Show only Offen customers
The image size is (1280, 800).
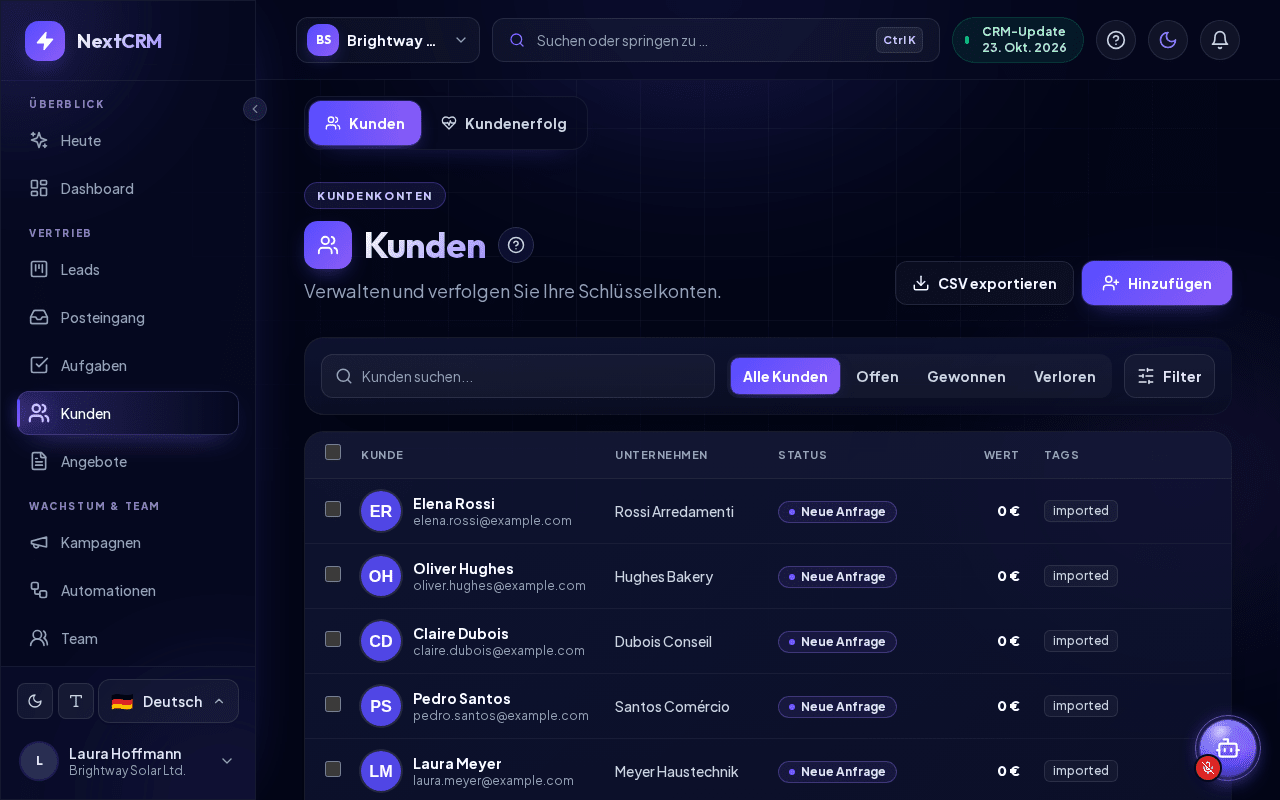click(877, 376)
